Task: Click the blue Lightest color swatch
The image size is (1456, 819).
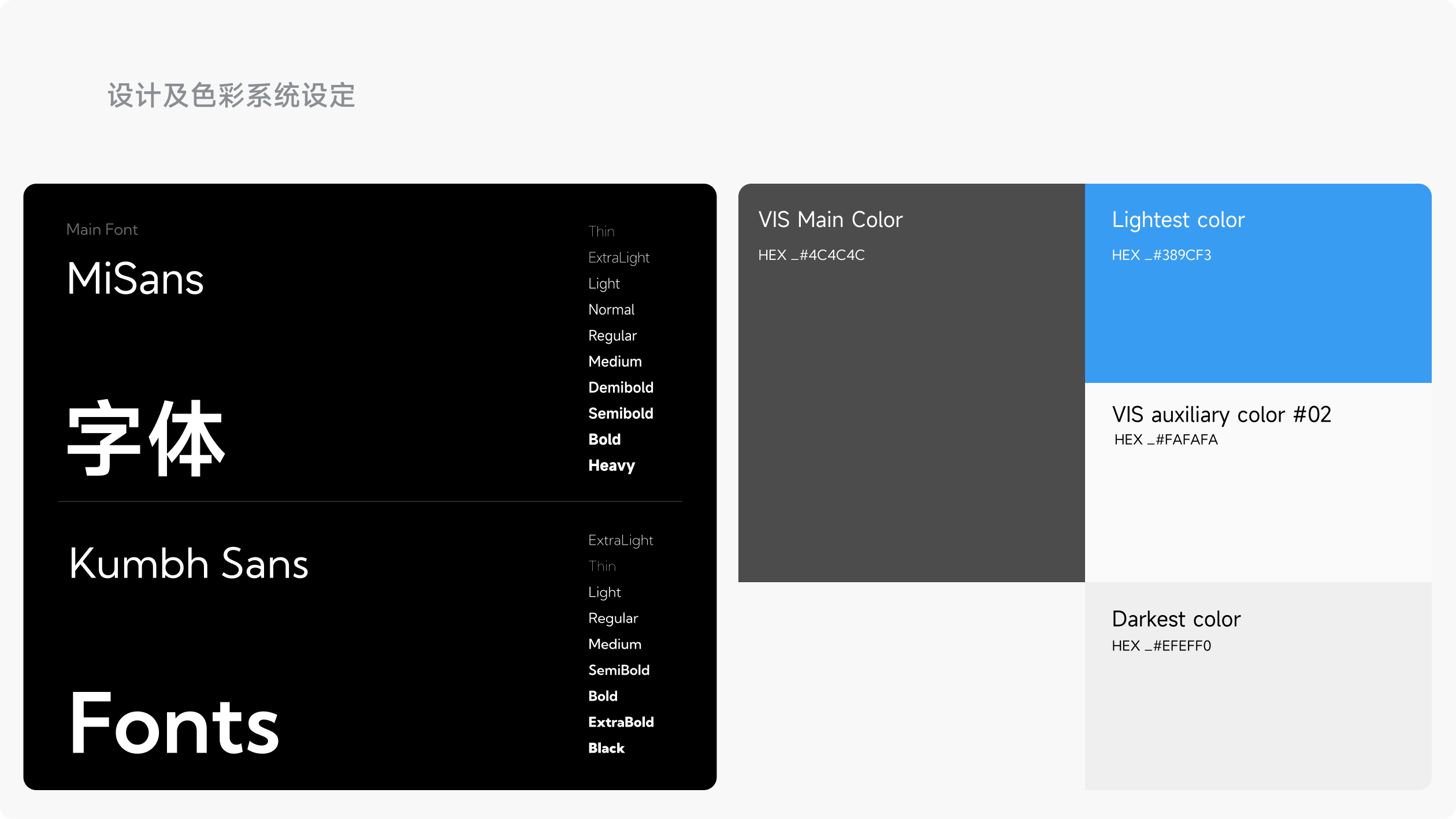Action: (1257, 318)
